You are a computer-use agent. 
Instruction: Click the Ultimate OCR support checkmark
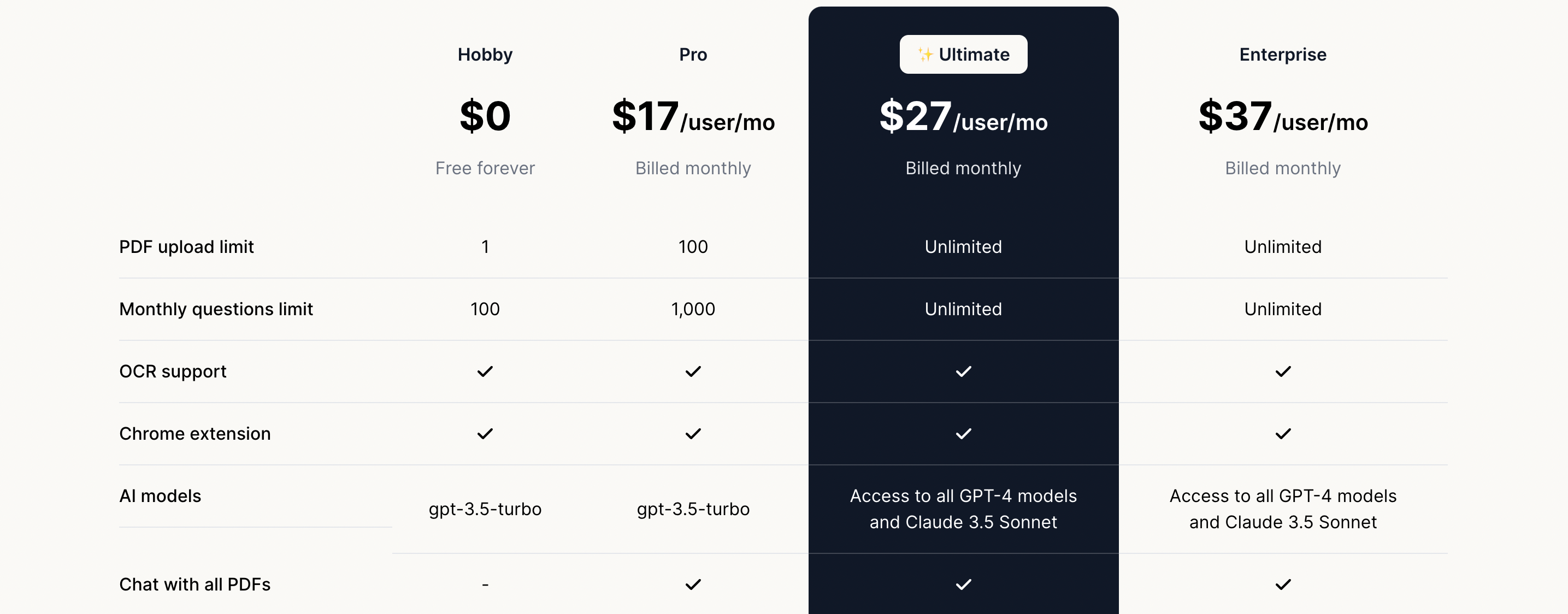click(963, 371)
